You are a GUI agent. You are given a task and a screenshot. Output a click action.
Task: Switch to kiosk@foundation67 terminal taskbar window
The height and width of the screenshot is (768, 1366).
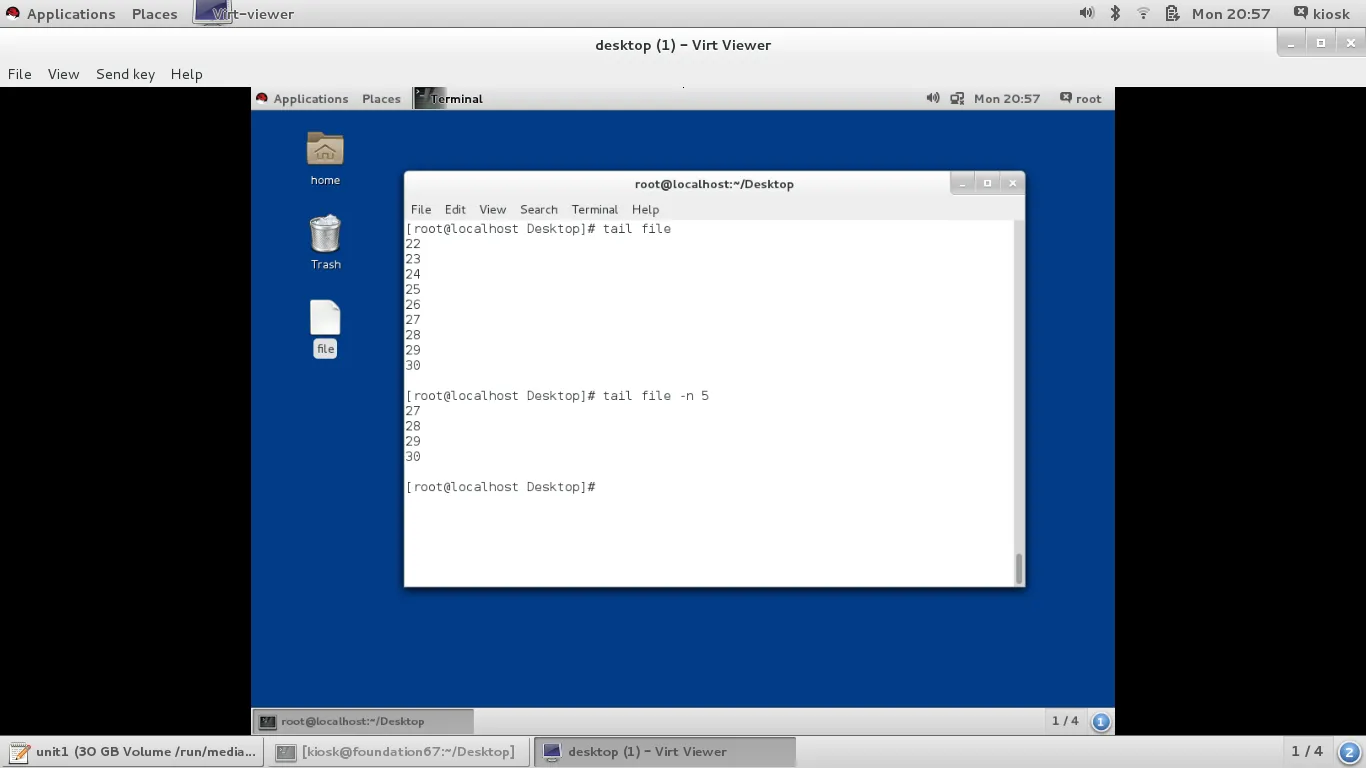coord(398,752)
